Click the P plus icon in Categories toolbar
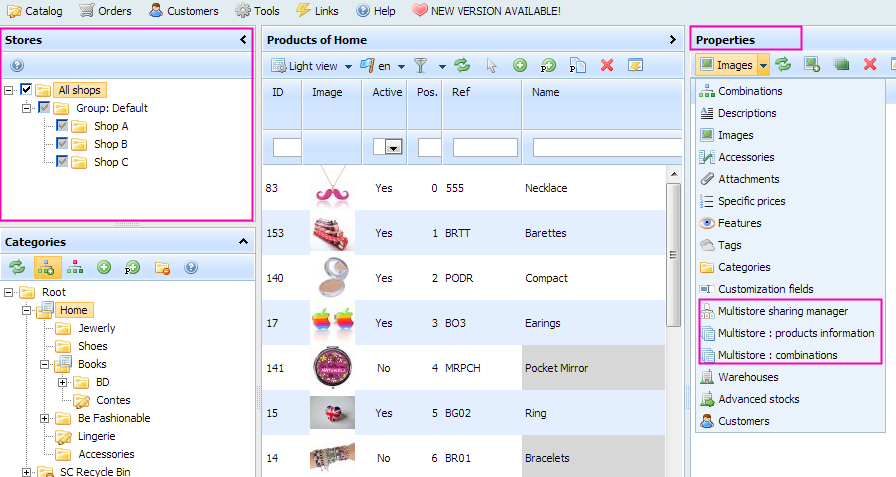The image size is (896, 477). click(x=133, y=267)
